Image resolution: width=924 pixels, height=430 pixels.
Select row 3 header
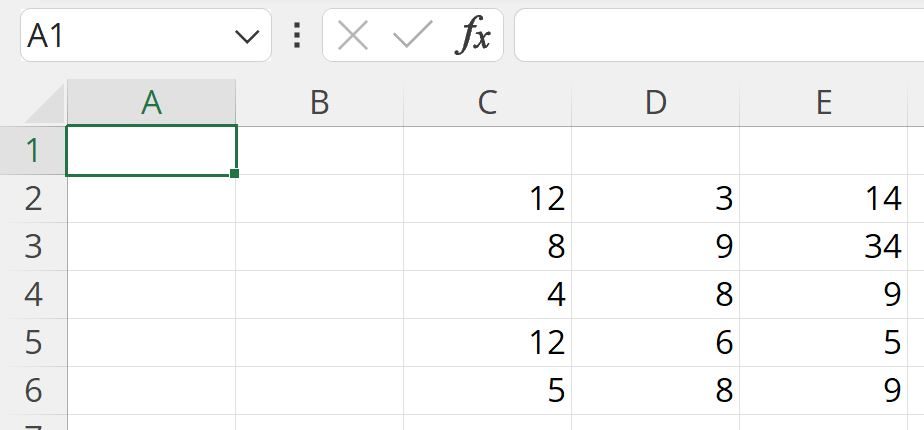point(33,246)
